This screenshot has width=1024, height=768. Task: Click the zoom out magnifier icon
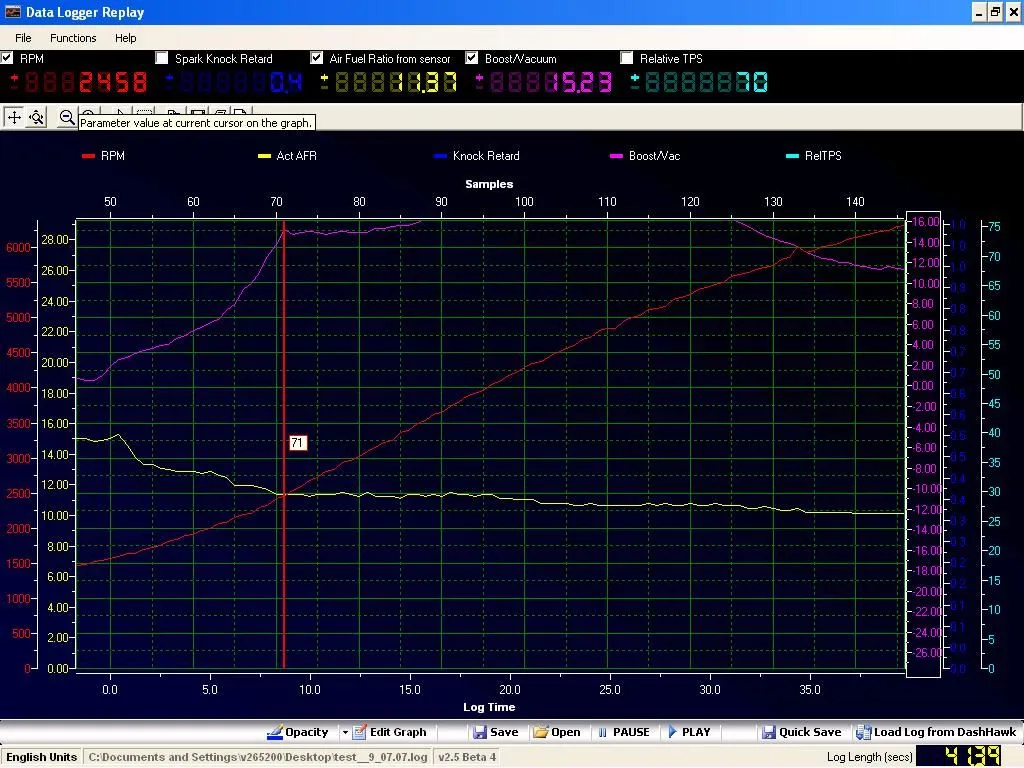pos(66,117)
